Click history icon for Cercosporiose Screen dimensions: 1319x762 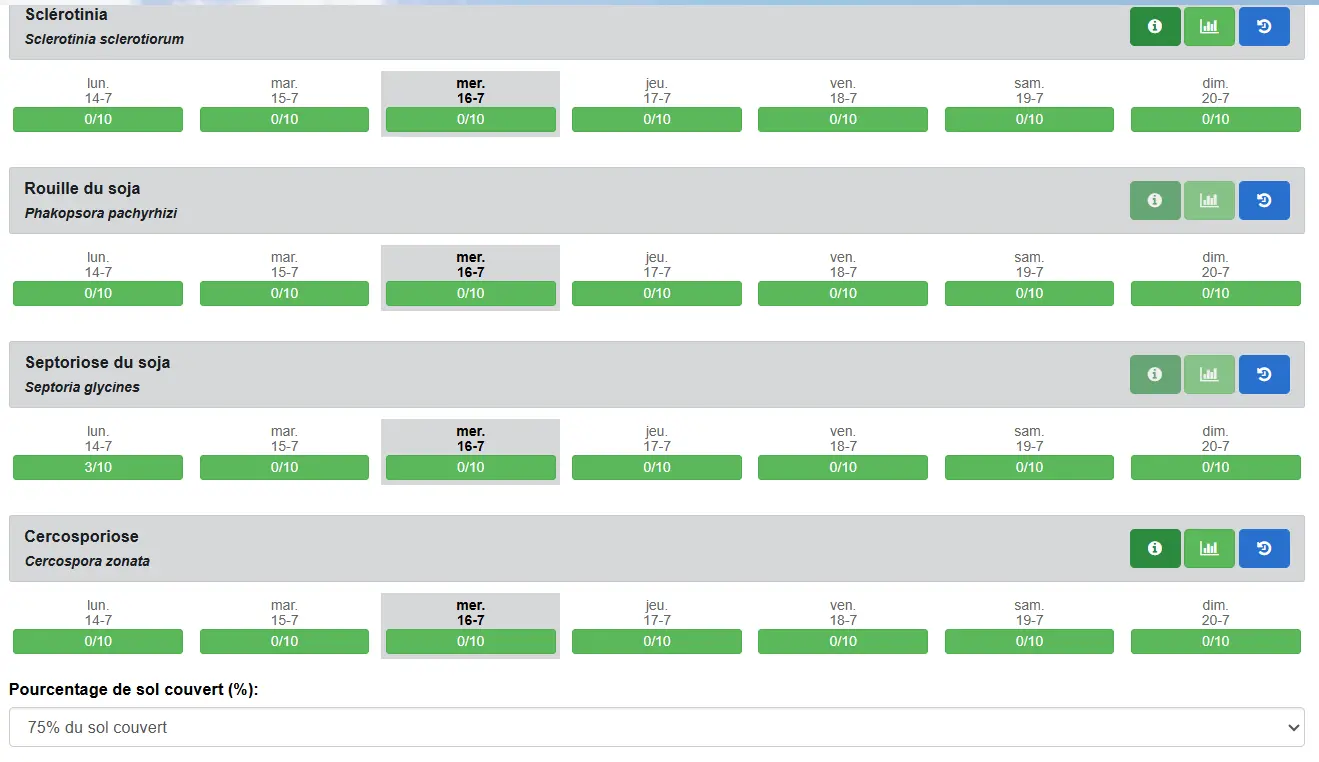1264,549
